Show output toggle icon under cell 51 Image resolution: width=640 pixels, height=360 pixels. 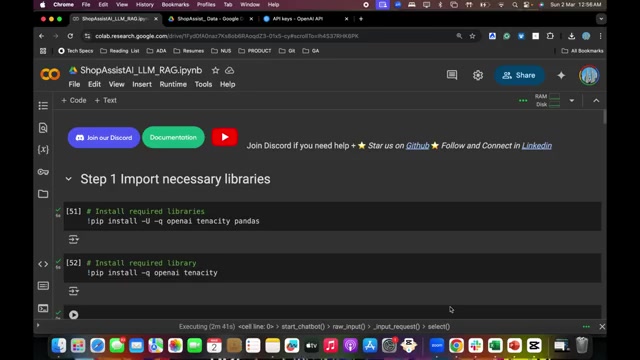(x=73, y=239)
